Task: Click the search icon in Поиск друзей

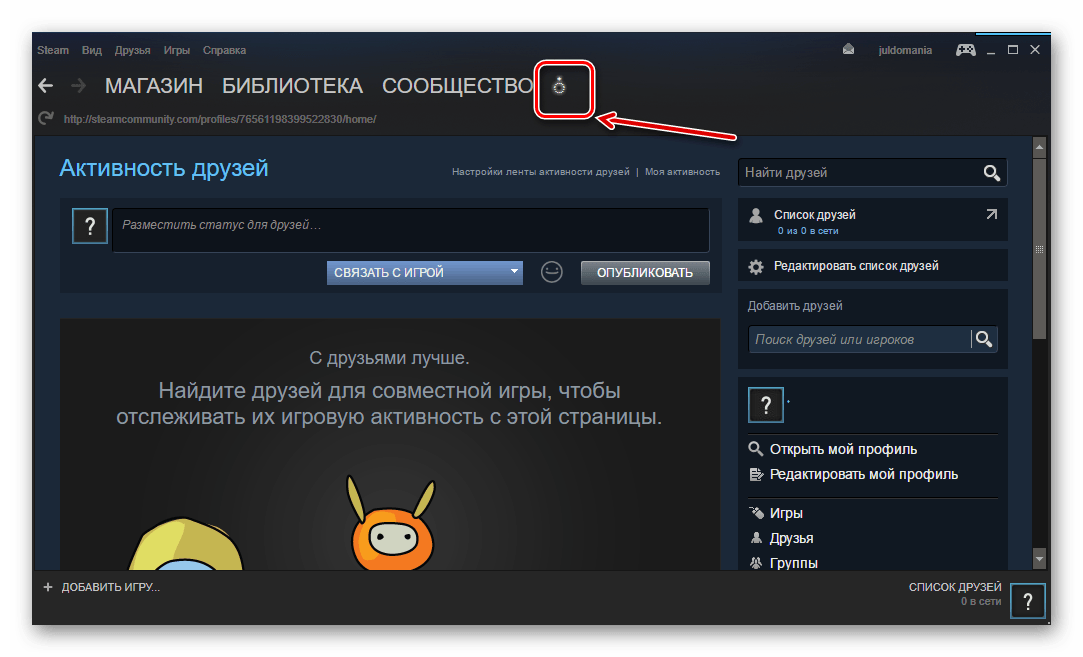Action: coord(984,339)
